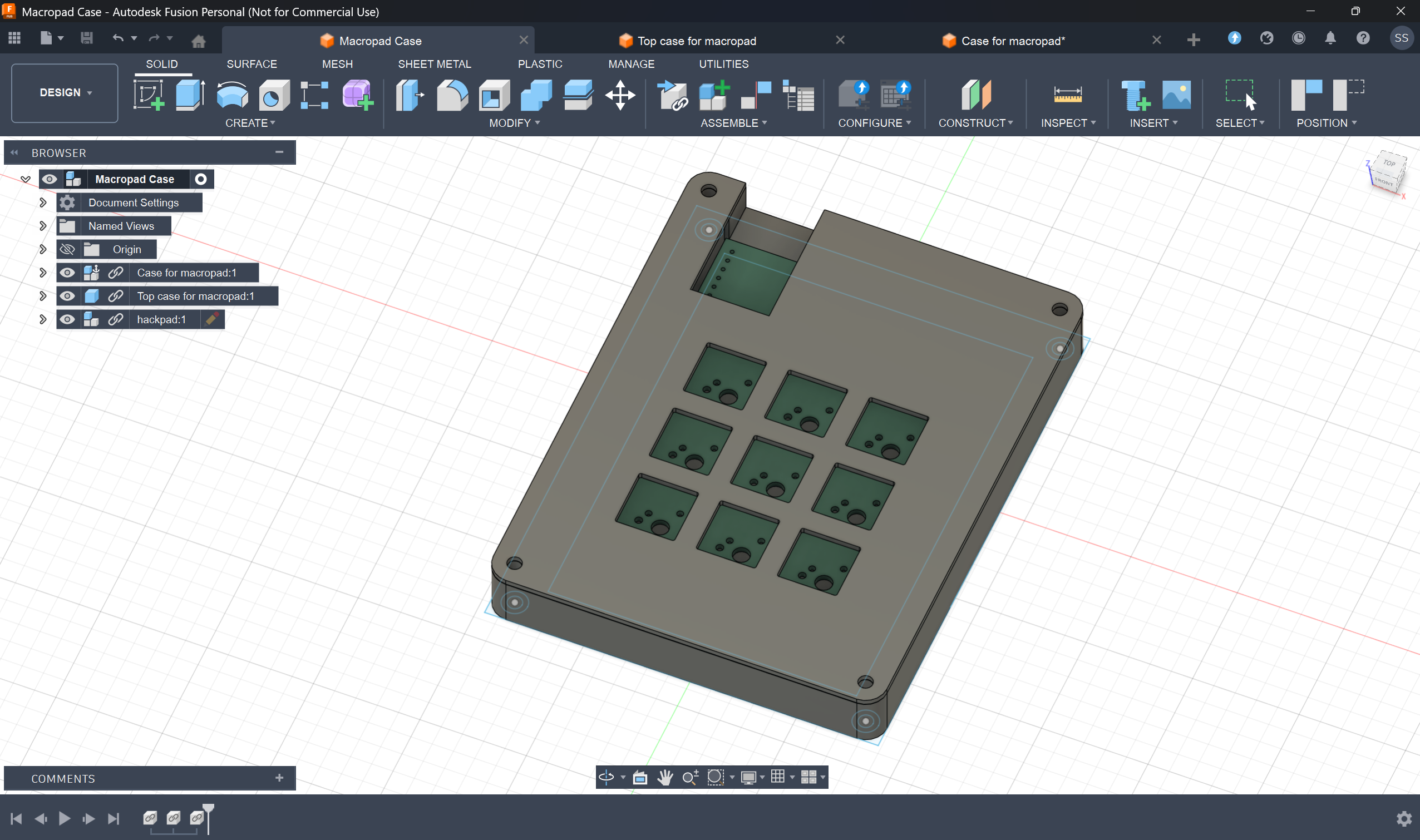Select the Revolve tool
This screenshot has height=840, width=1420.
232,95
